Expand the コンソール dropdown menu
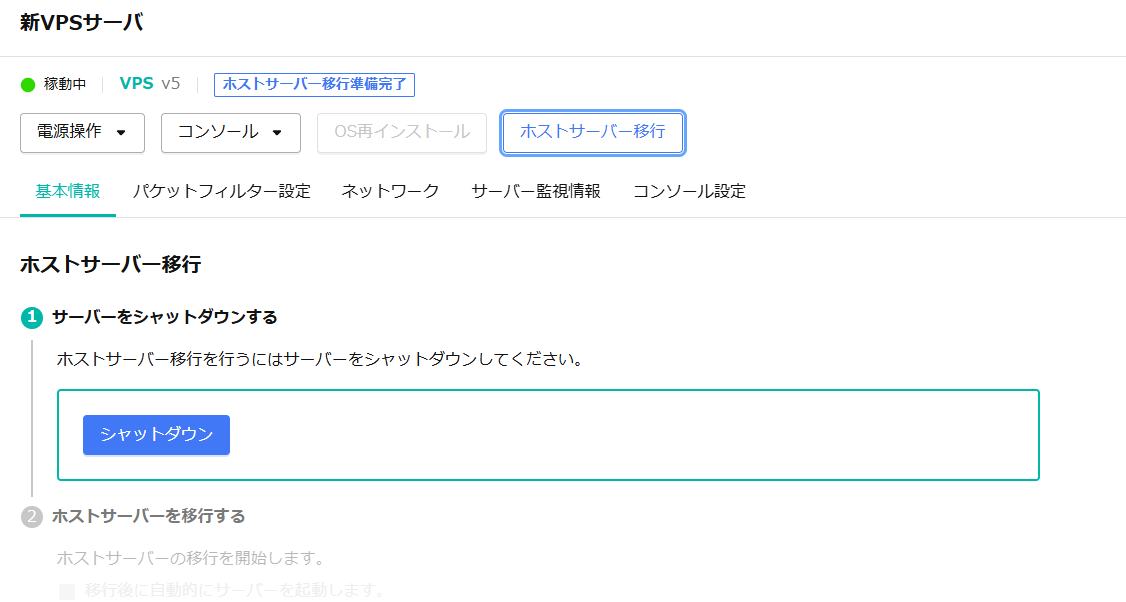Image resolution: width=1126 pixels, height=602 pixels. (230, 133)
